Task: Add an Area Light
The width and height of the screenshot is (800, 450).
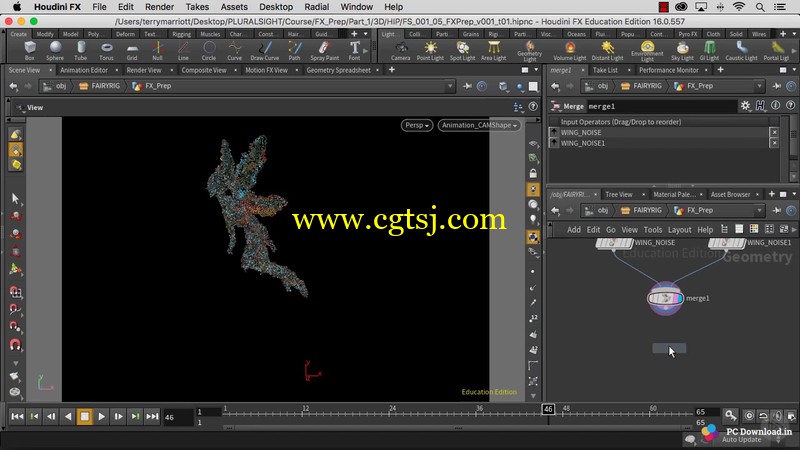Action: tap(493, 51)
